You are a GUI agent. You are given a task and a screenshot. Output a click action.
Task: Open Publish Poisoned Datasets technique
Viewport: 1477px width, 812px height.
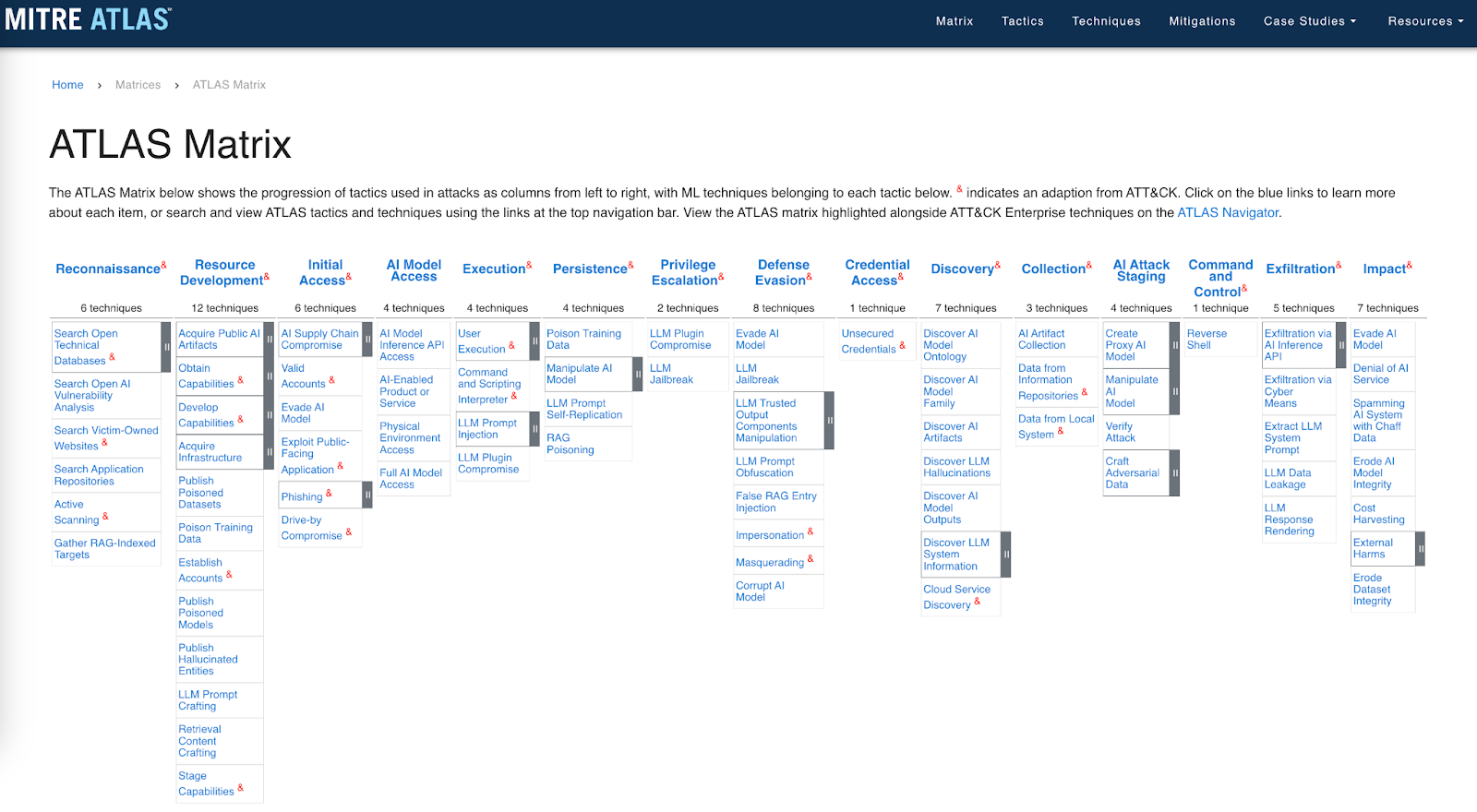pyautogui.click(x=200, y=493)
